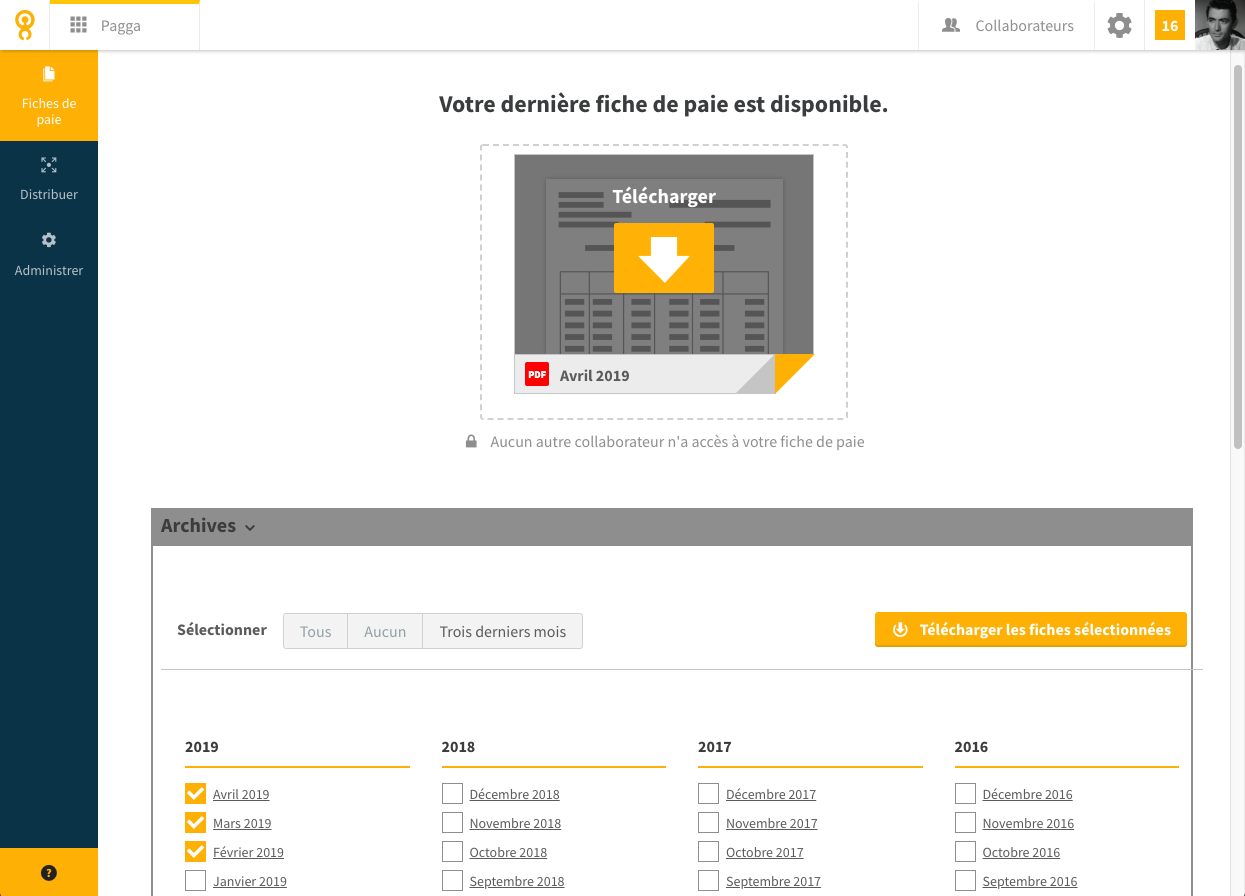
Task: Click the orange logo icon at top left
Action: pyautogui.click(x=24, y=25)
